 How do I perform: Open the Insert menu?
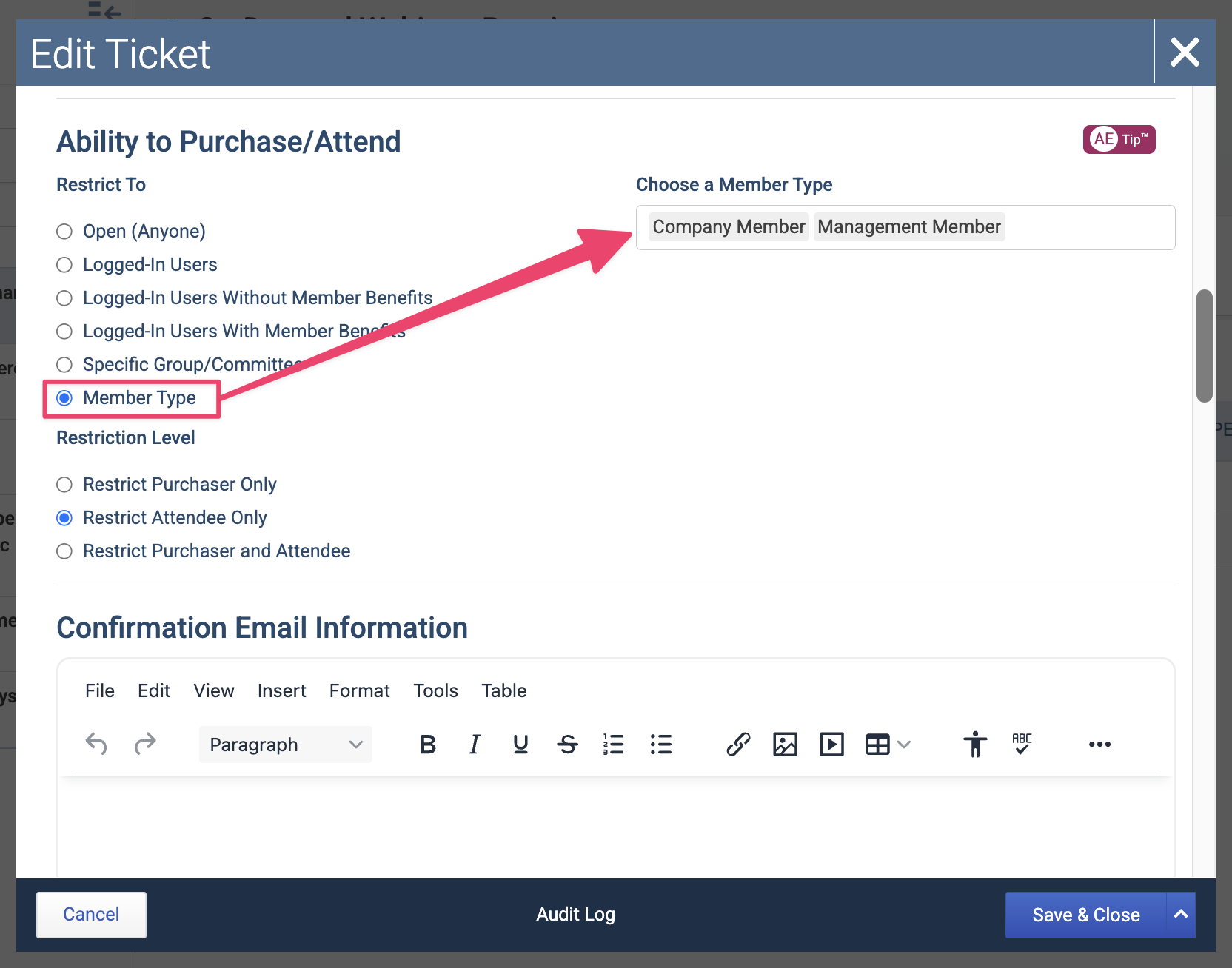(281, 691)
